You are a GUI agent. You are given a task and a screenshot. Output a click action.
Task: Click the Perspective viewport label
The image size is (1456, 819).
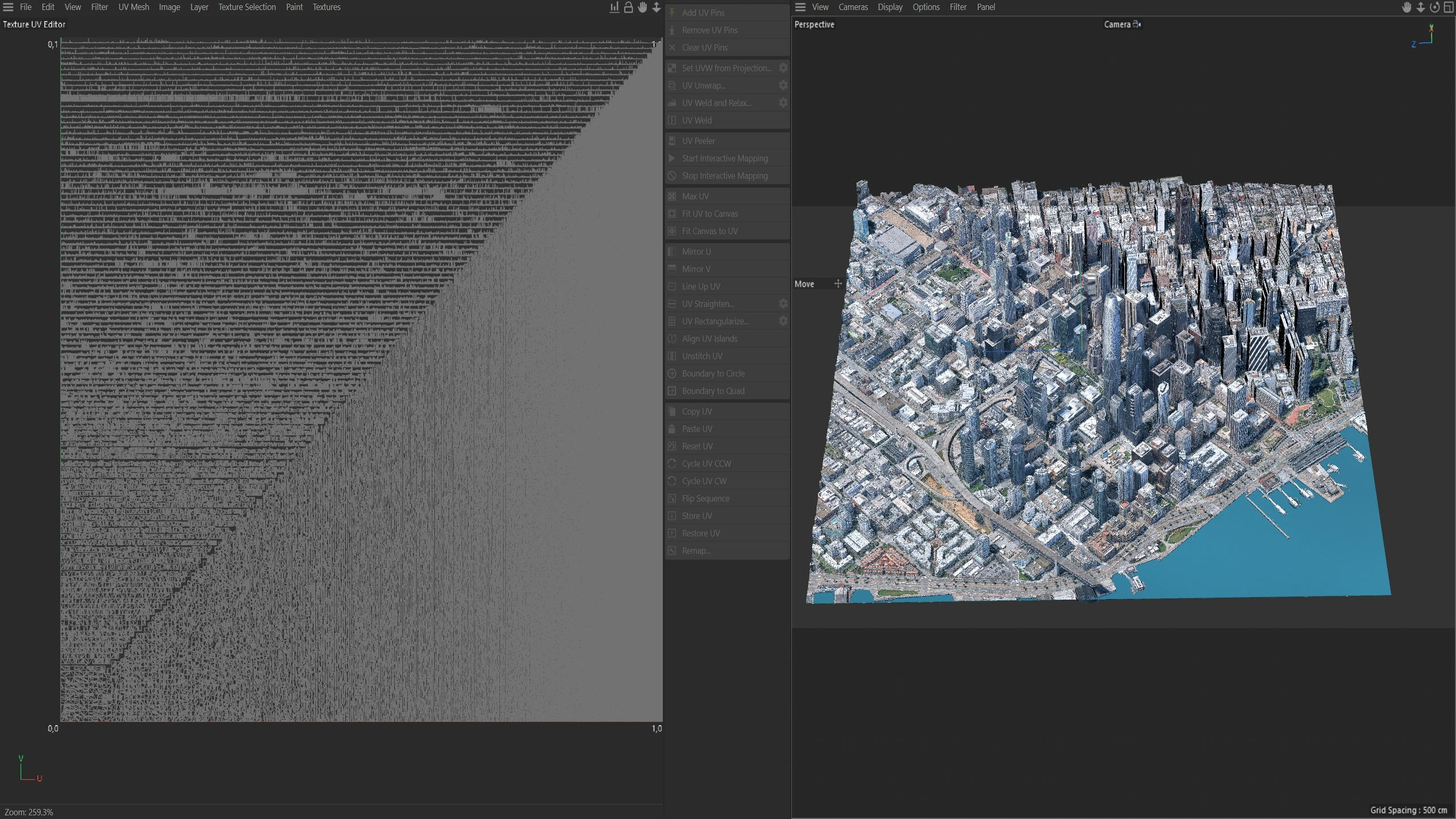click(x=814, y=24)
